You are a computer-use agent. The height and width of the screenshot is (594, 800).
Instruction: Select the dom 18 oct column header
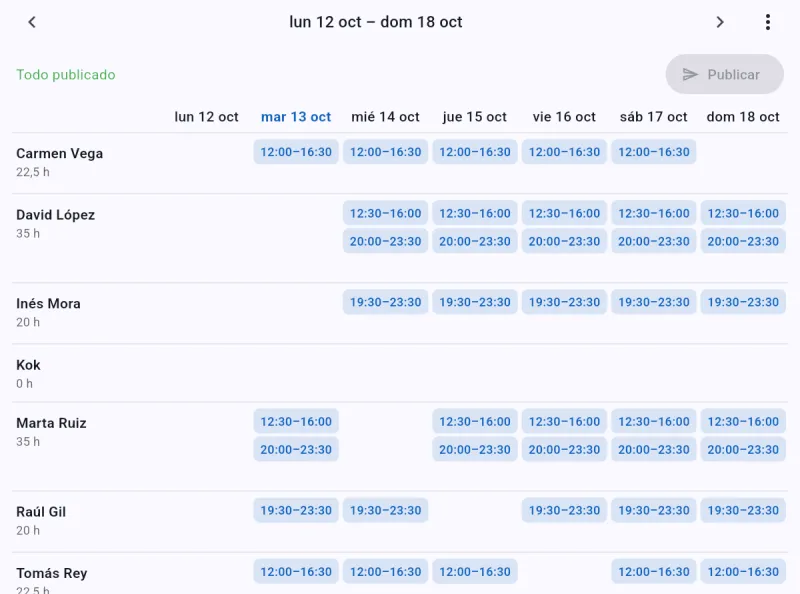[x=743, y=117]
